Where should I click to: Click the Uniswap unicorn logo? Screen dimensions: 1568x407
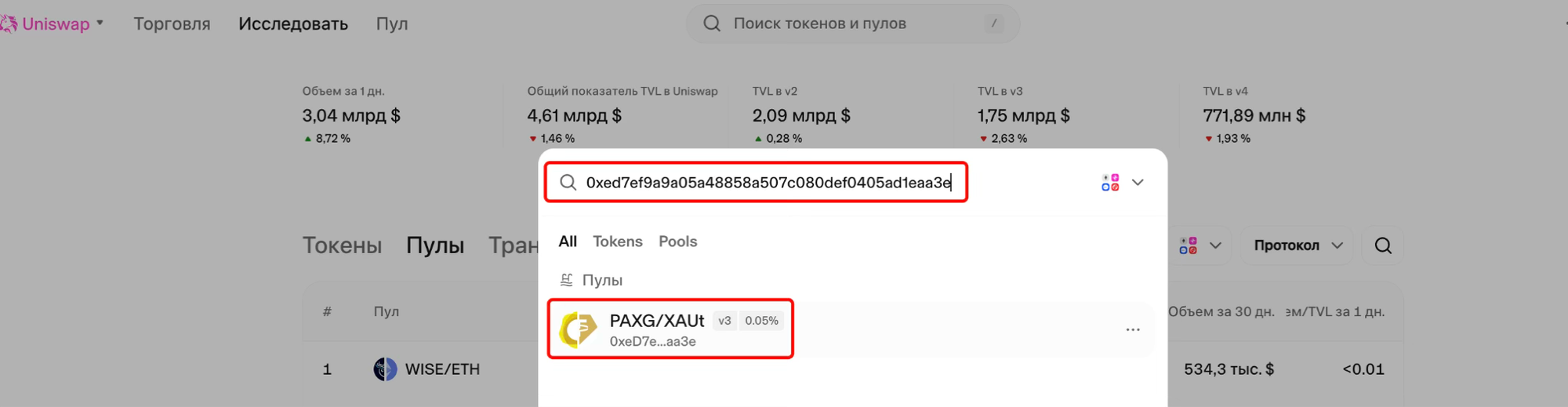[9, 24]
